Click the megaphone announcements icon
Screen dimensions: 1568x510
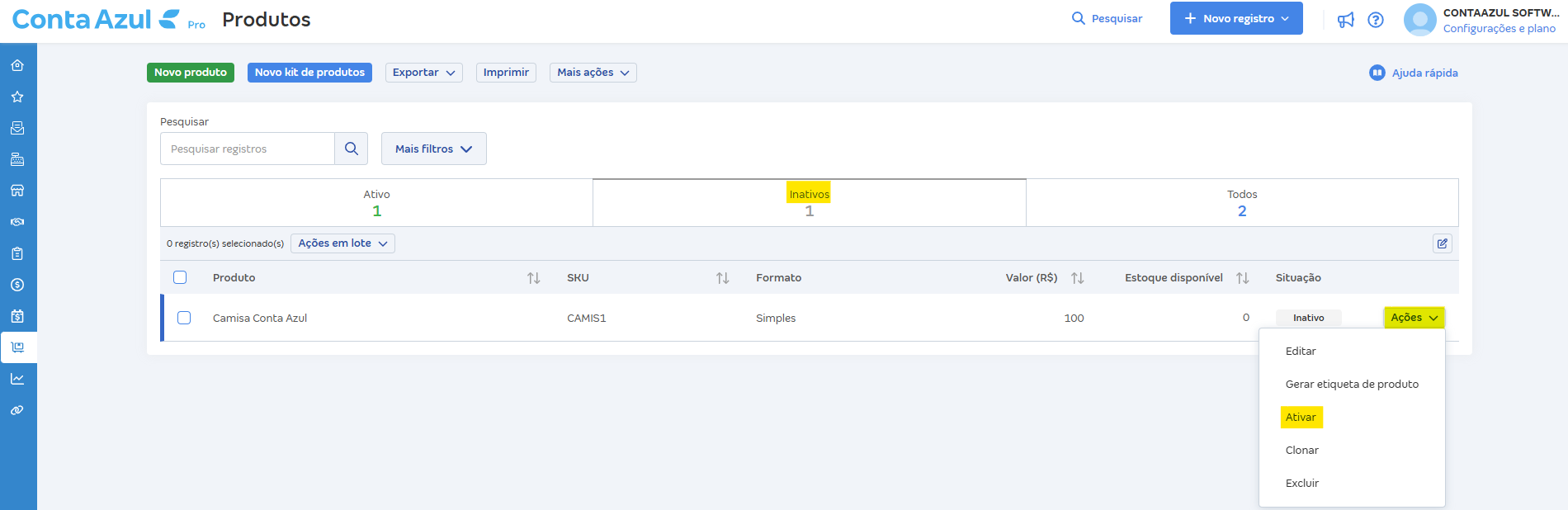[1345, 20]
